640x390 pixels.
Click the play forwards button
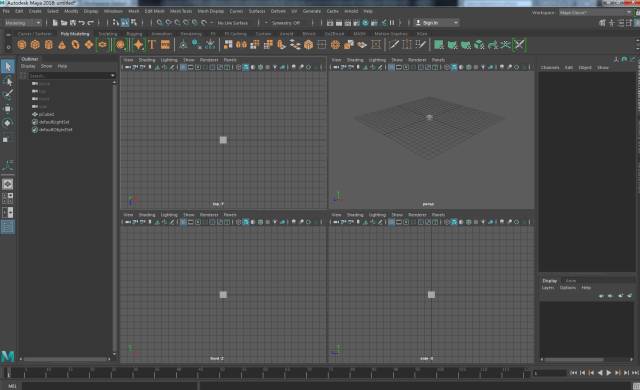(x=609, y=373)
